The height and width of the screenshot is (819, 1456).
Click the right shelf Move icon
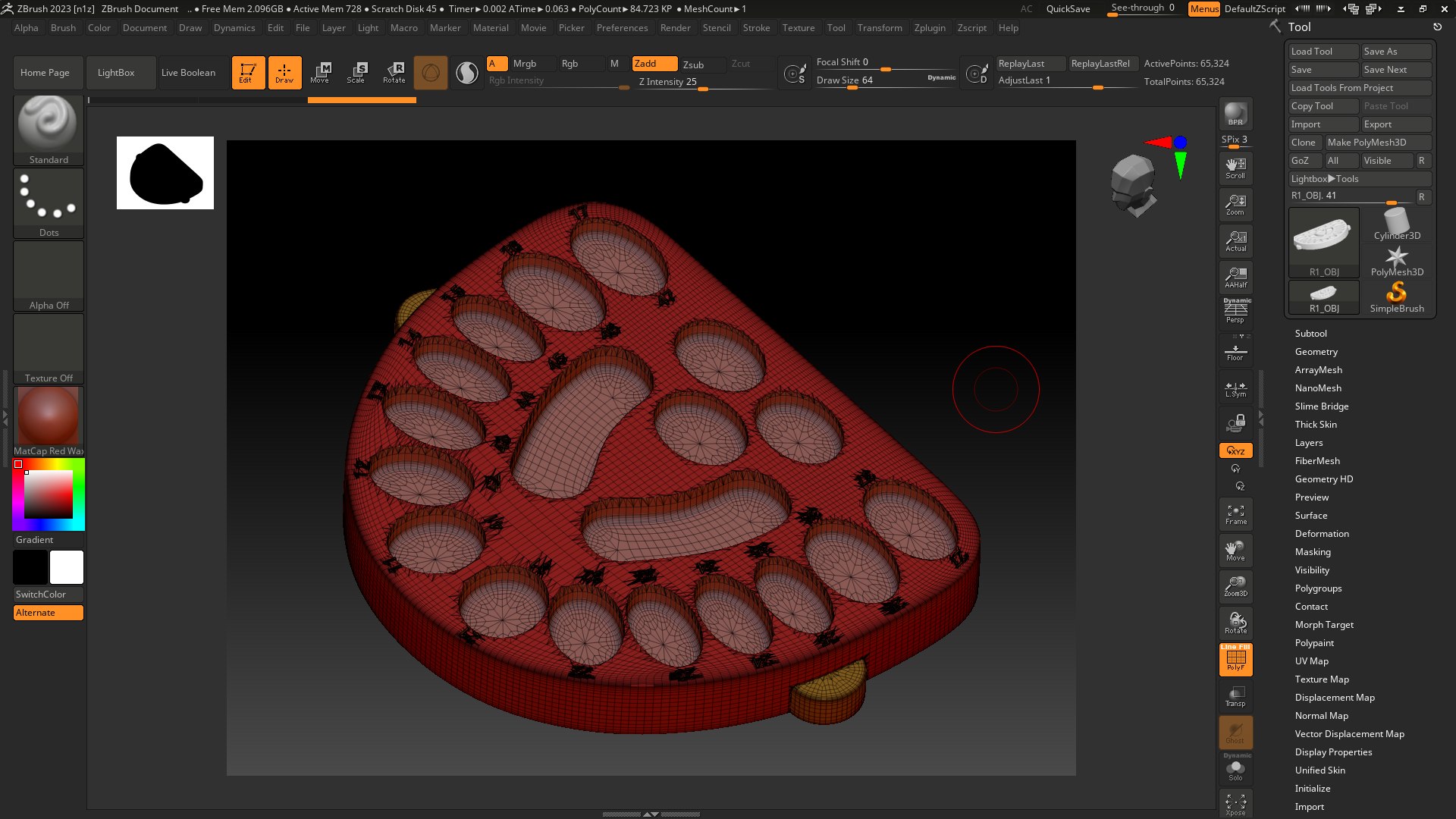tap(1235, 551)
